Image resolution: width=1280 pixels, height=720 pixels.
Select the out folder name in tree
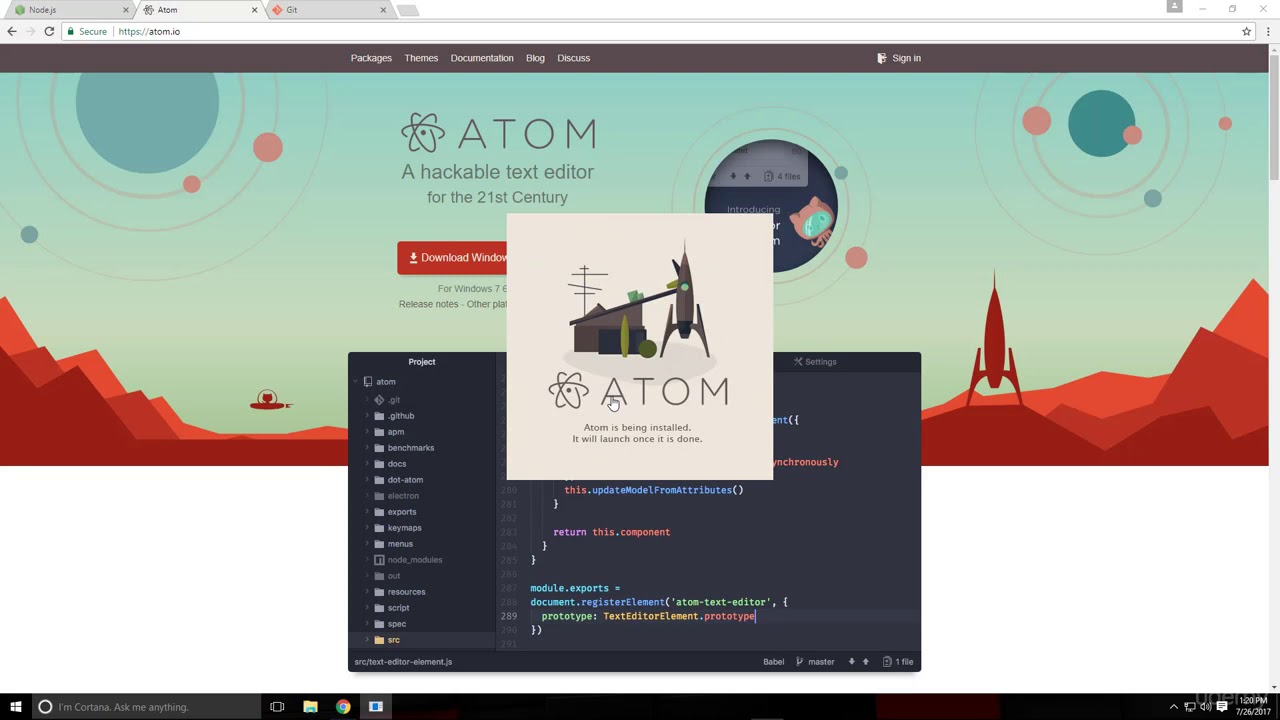pos(394,576)
